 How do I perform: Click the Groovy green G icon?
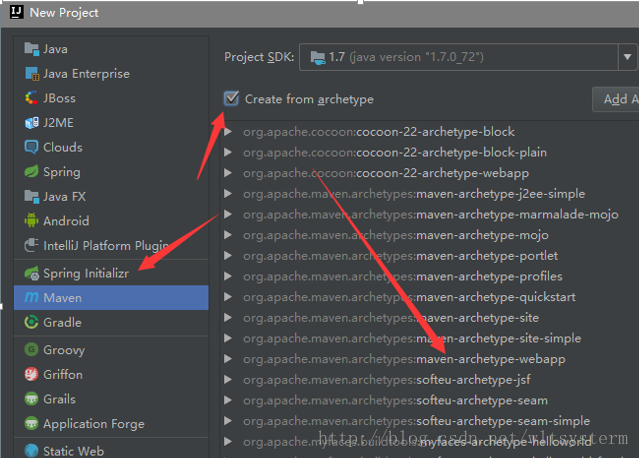pyautogui.click(x=31, y=349)
